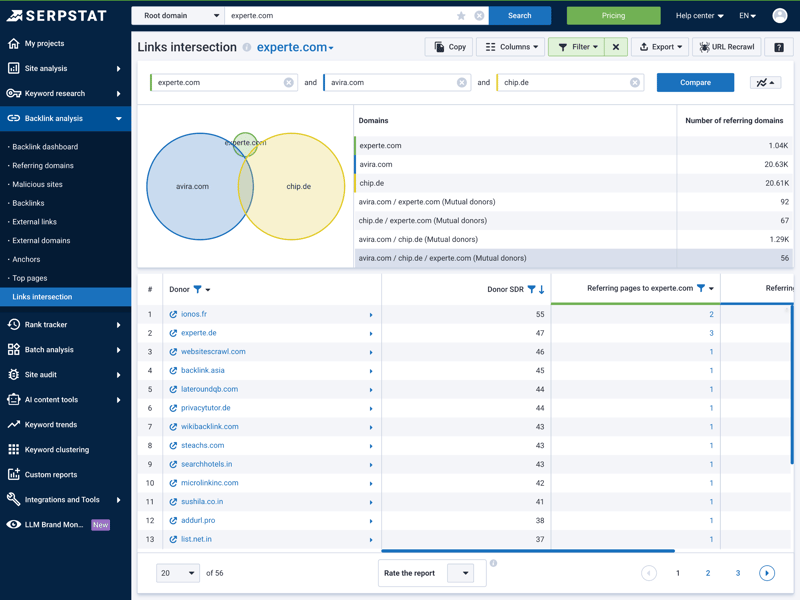Open the Root domain dropdown
The height and width of the screenshot is (600, 800).
tap(180, 16)
